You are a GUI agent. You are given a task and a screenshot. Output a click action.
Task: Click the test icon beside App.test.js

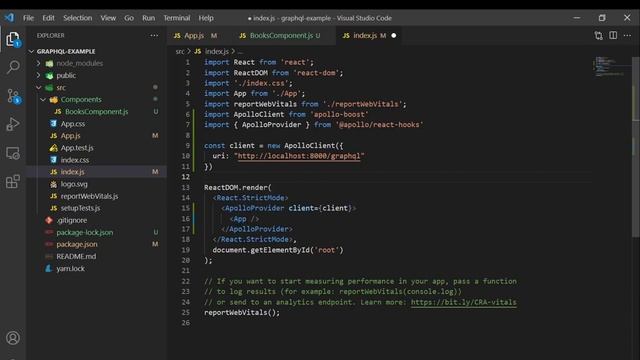53,148
